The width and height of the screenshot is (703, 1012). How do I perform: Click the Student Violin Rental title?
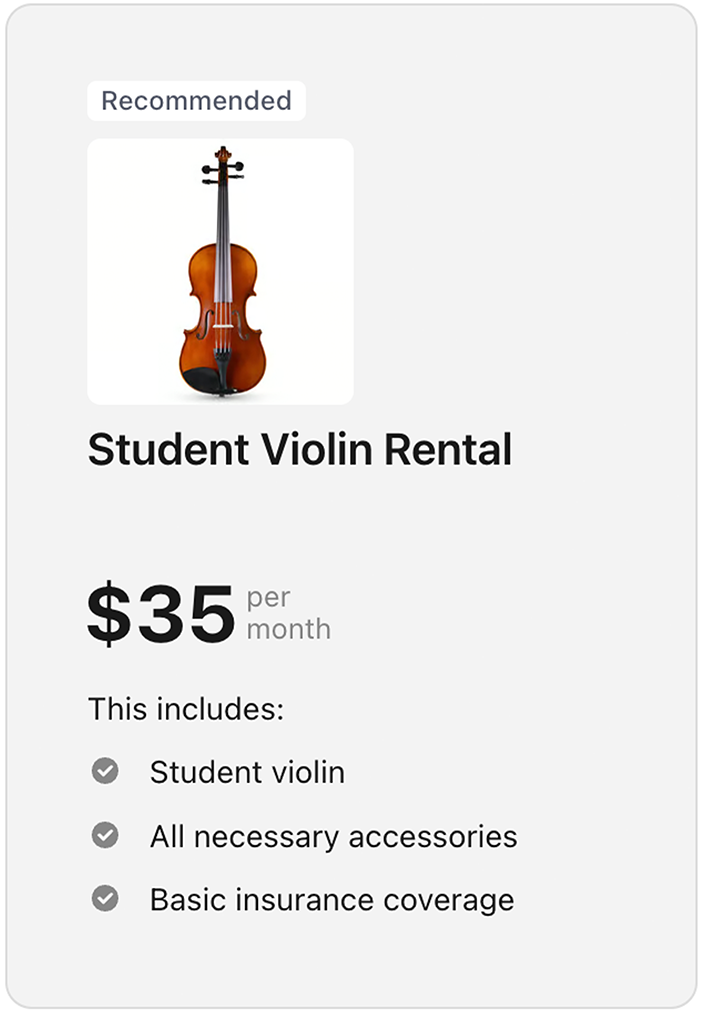(x=300, y=450)
